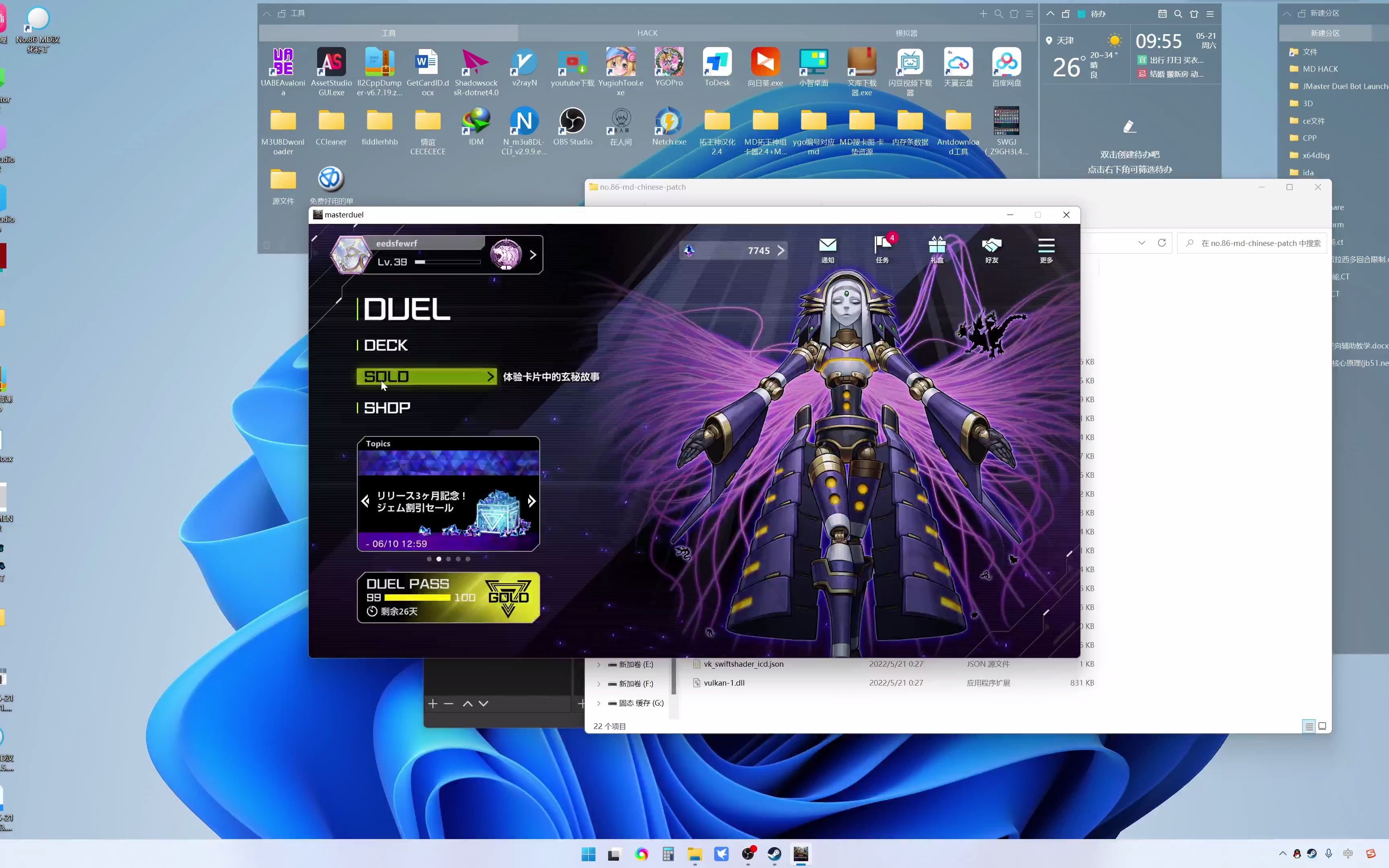Click the gem currency icon beside 7745
The image size is (1389, 868).
pos(689,250)
